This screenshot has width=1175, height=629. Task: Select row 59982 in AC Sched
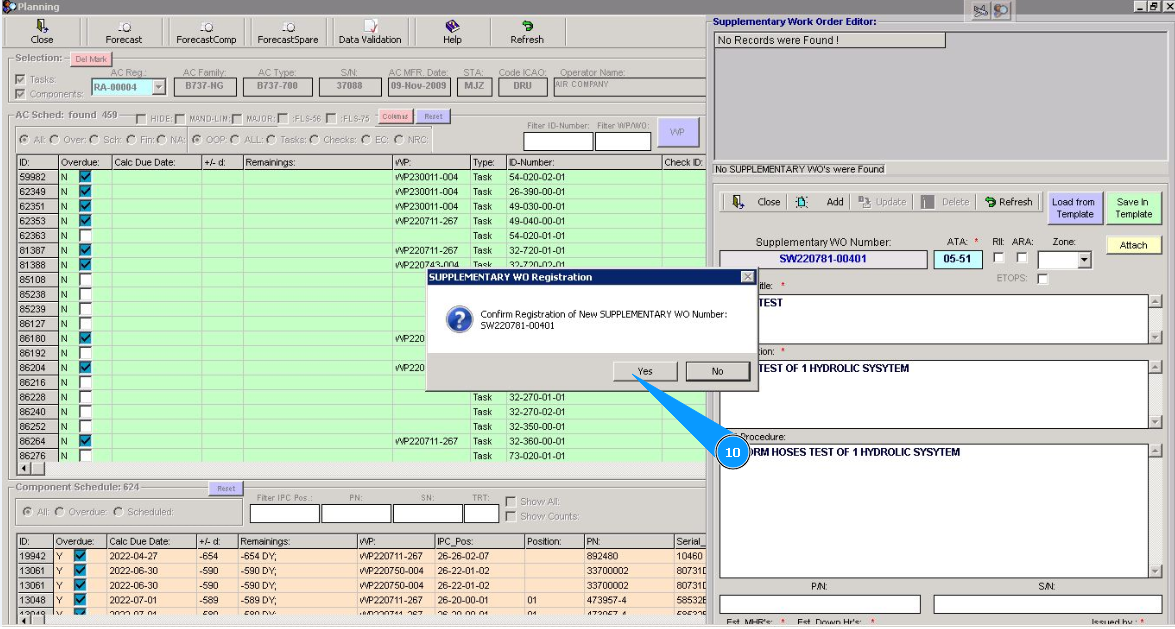point(362,177)
